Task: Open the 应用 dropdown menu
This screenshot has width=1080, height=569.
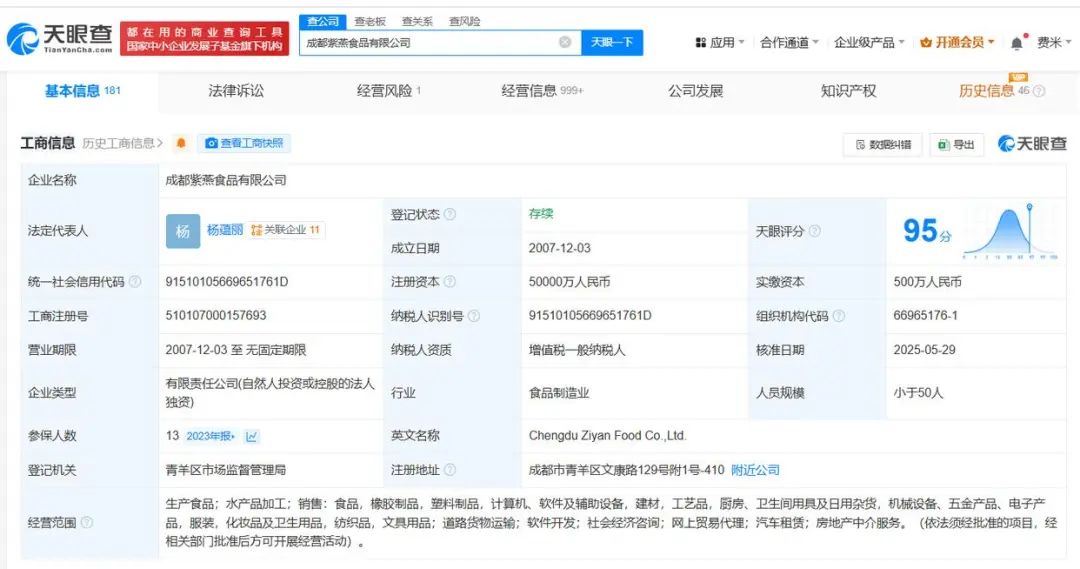Action: [720, 43]
